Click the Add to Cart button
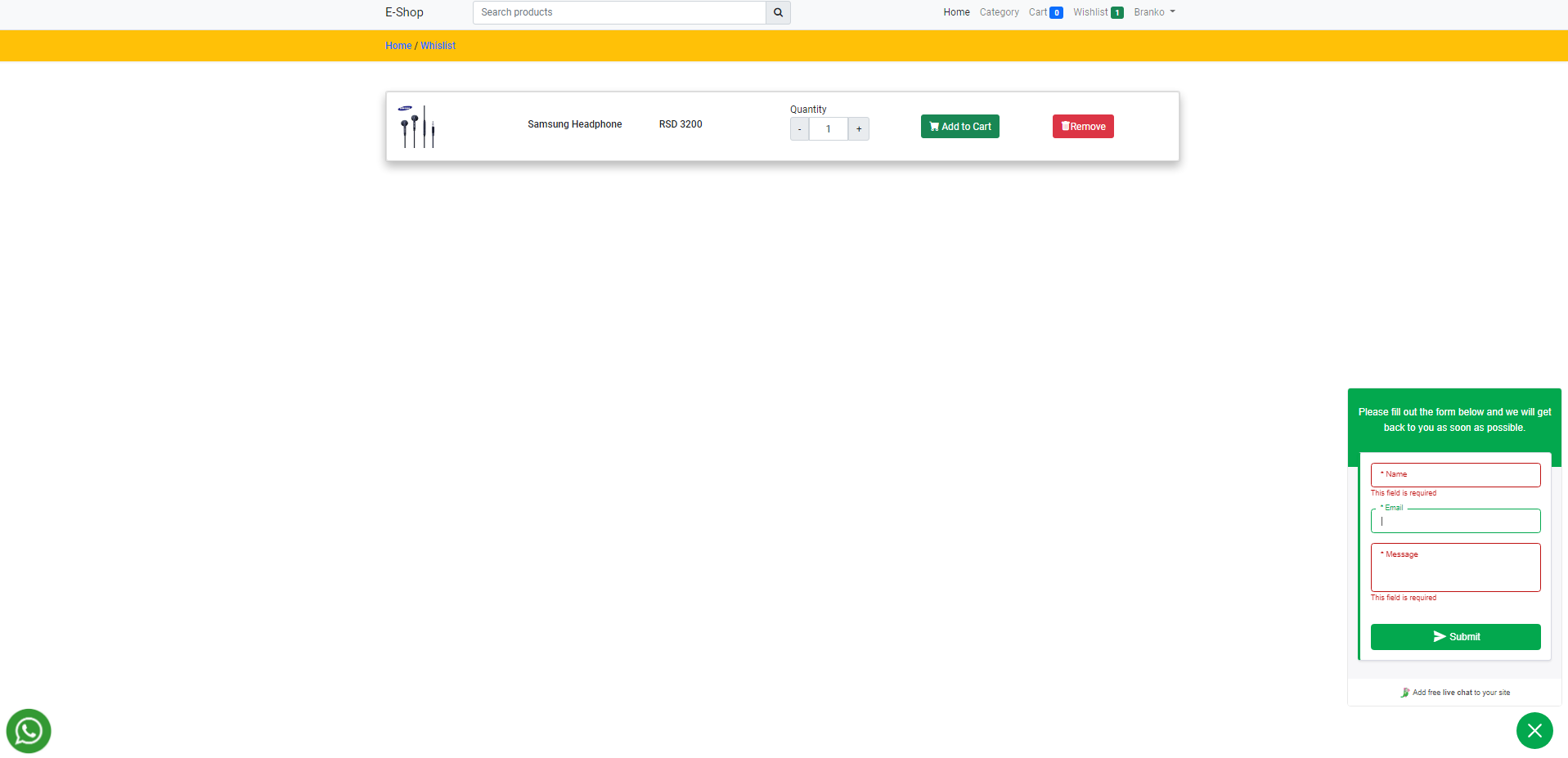1568x758 pixels. coord(959,126)
